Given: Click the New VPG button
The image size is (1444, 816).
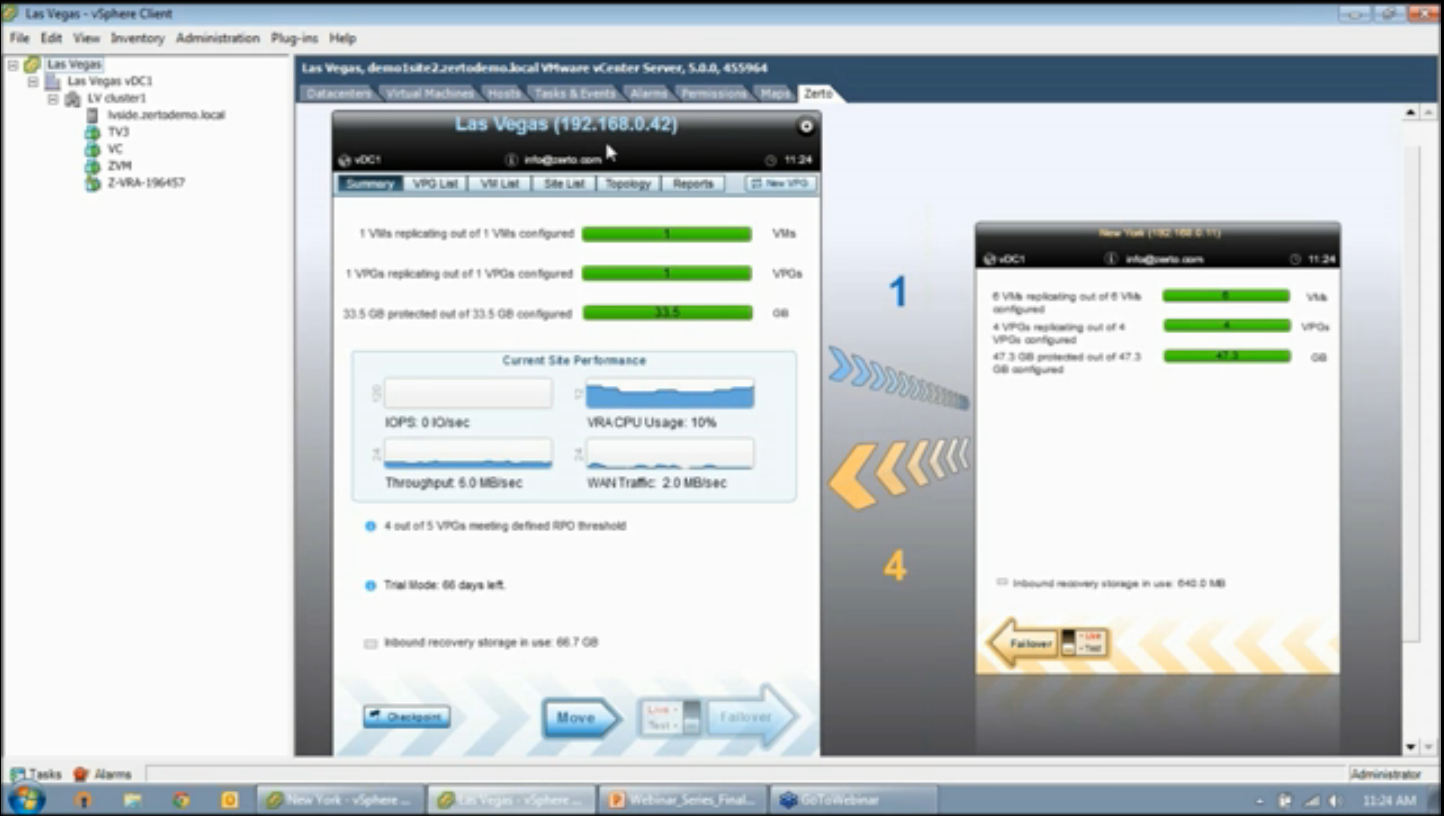Looking at the screenshot, I should [x=780, y=184].
